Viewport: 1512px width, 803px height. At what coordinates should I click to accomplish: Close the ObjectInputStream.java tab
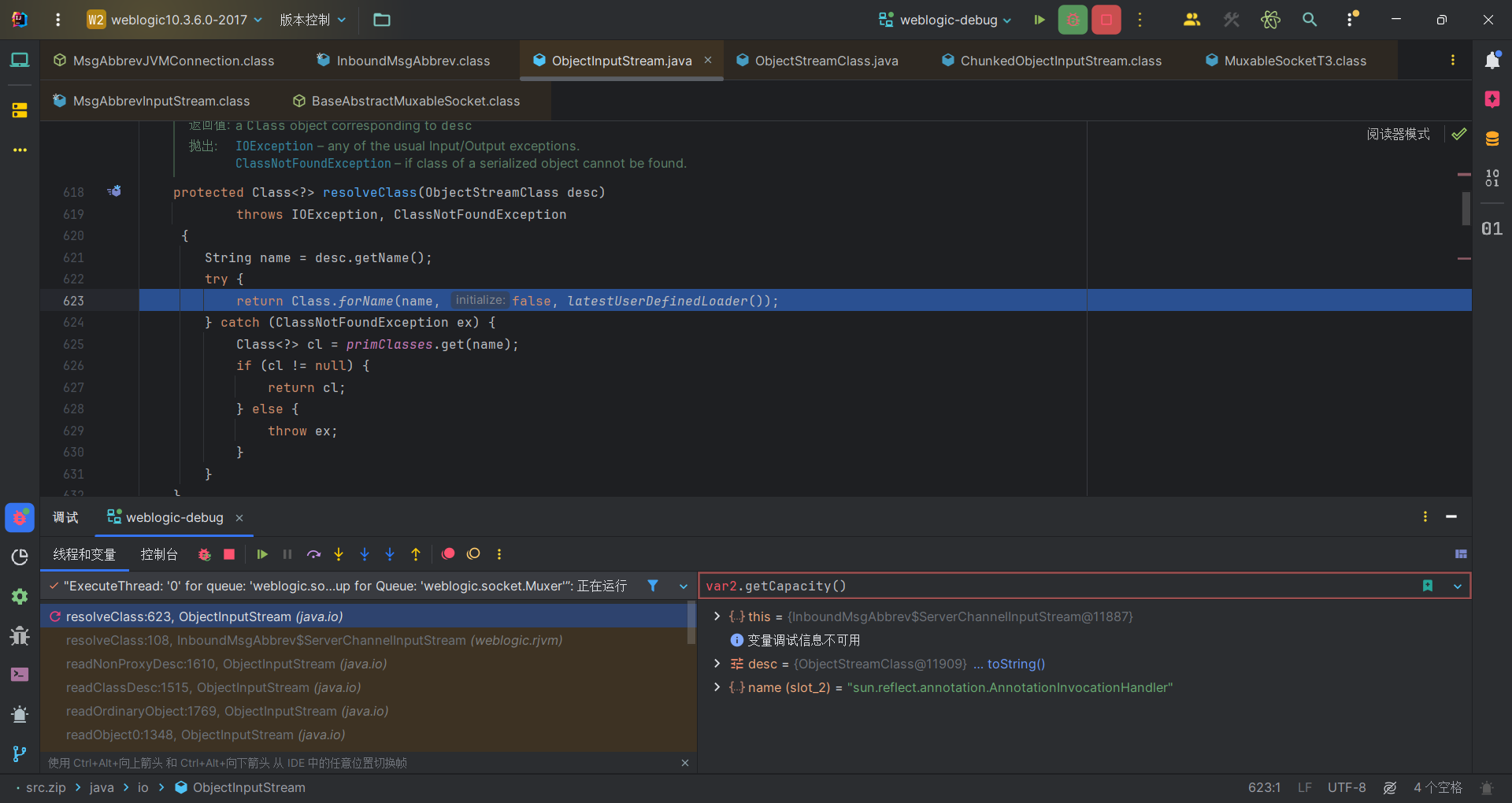click(708, 60)
